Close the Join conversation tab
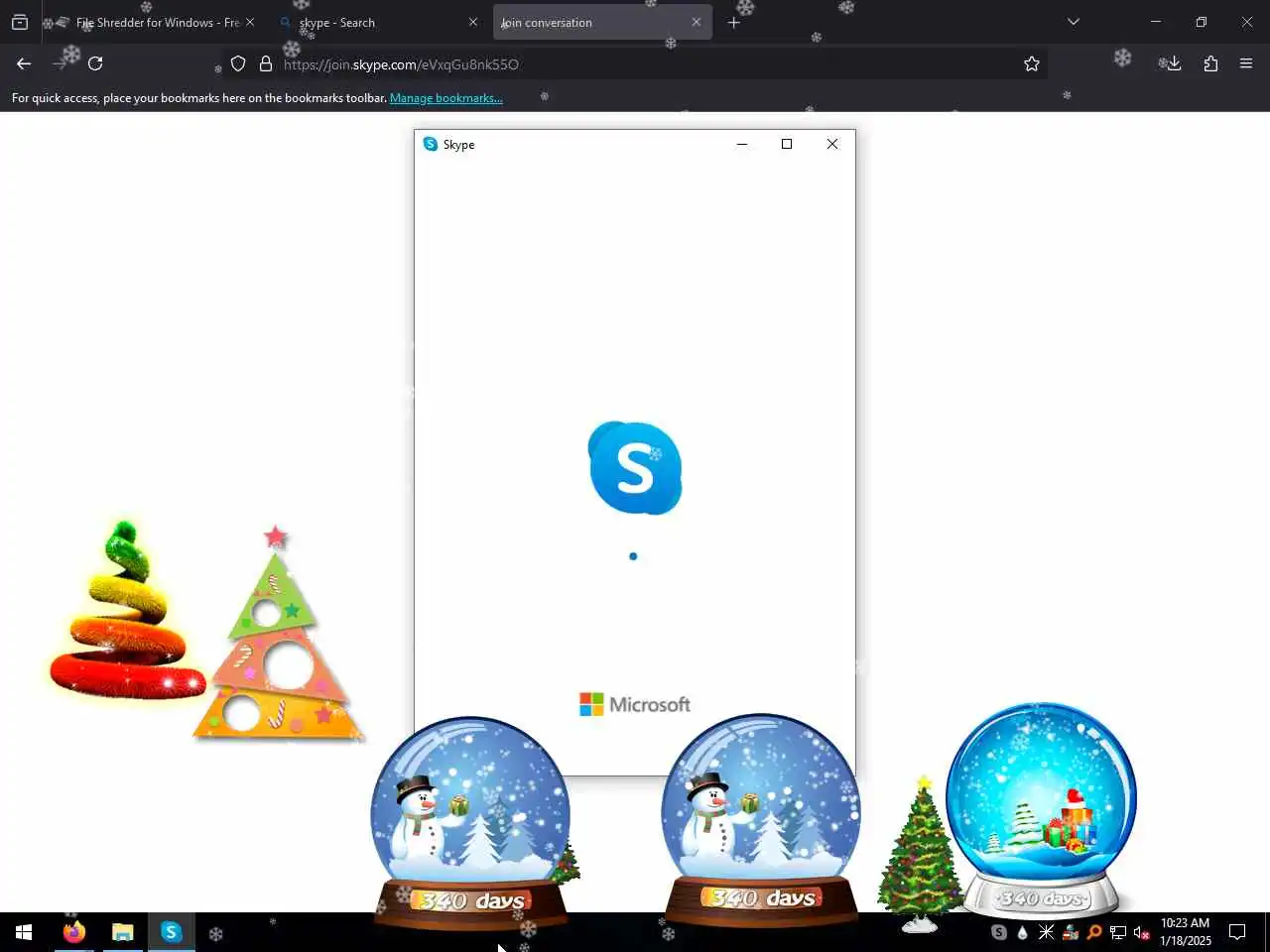 [x=697, y=22]
